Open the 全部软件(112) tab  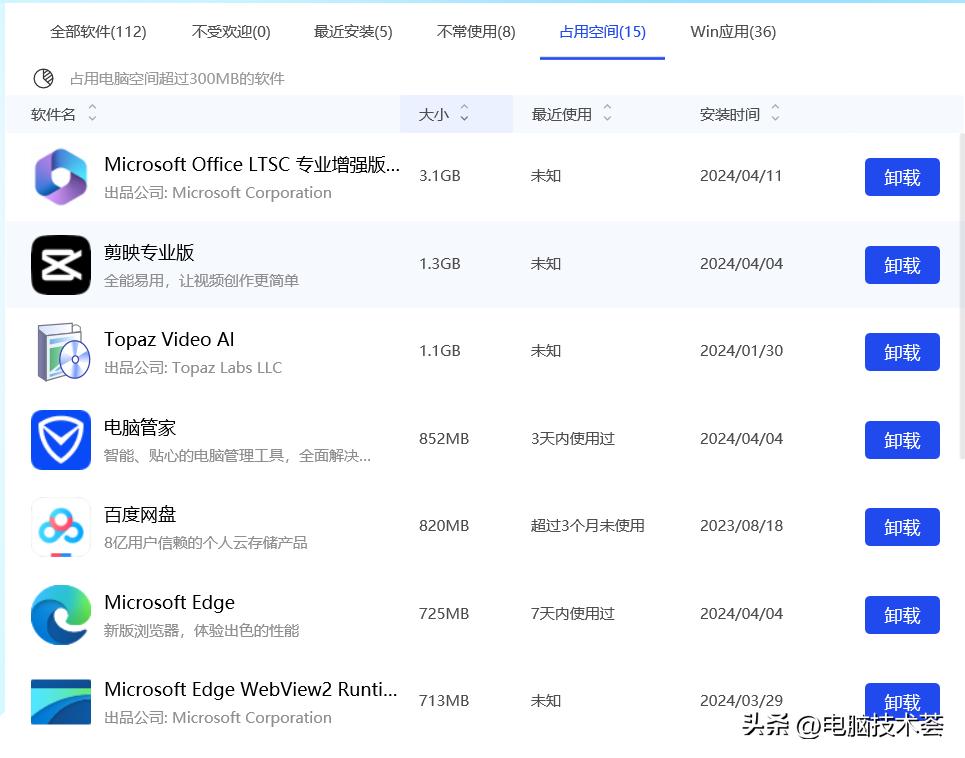98,31
